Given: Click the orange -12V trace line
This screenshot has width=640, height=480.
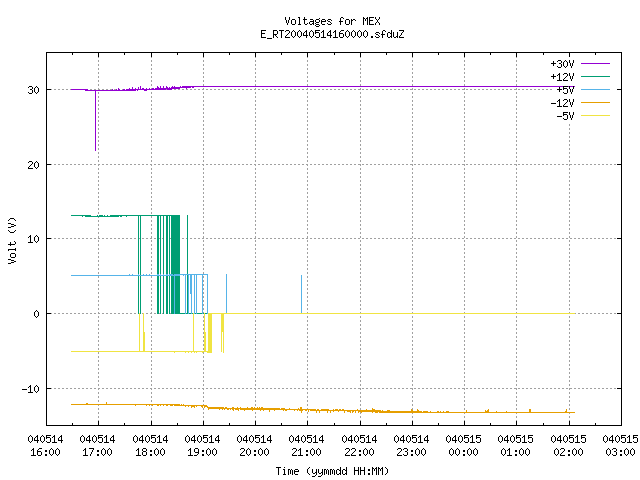Looking at the screenshot, I should click(323, 409).
